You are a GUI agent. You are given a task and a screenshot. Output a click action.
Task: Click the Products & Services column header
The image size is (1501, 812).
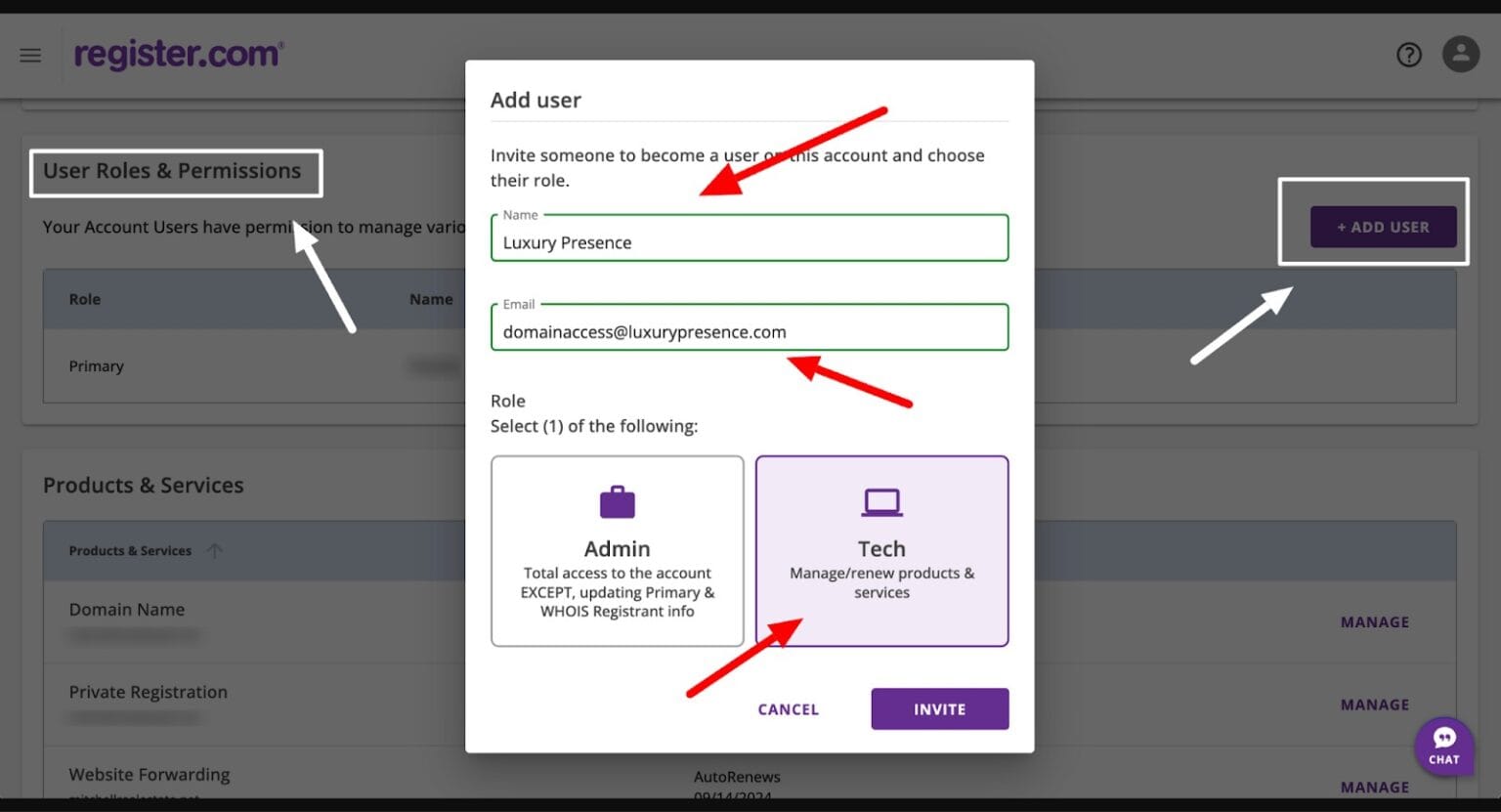(x=130, y=551)
